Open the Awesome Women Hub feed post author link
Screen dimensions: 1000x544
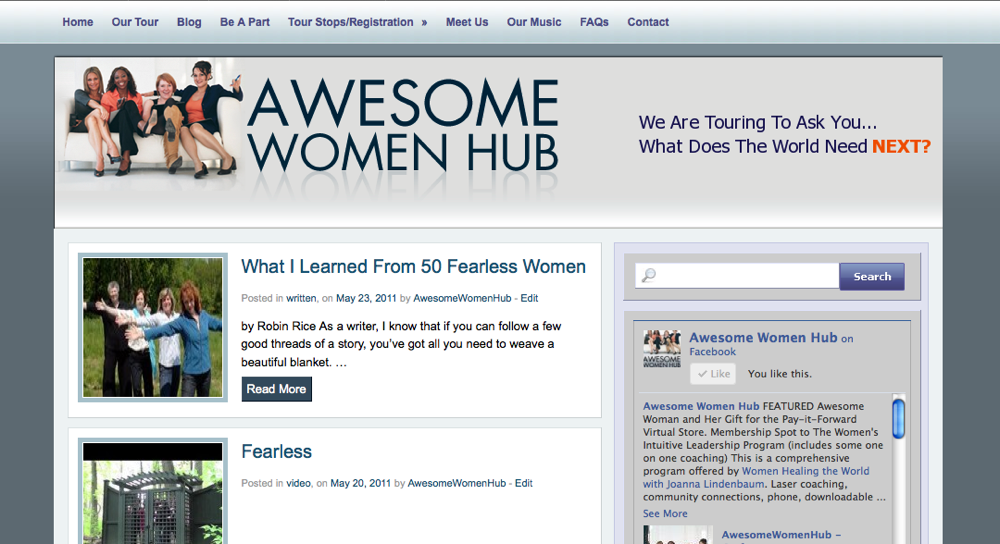pos(701,406)
